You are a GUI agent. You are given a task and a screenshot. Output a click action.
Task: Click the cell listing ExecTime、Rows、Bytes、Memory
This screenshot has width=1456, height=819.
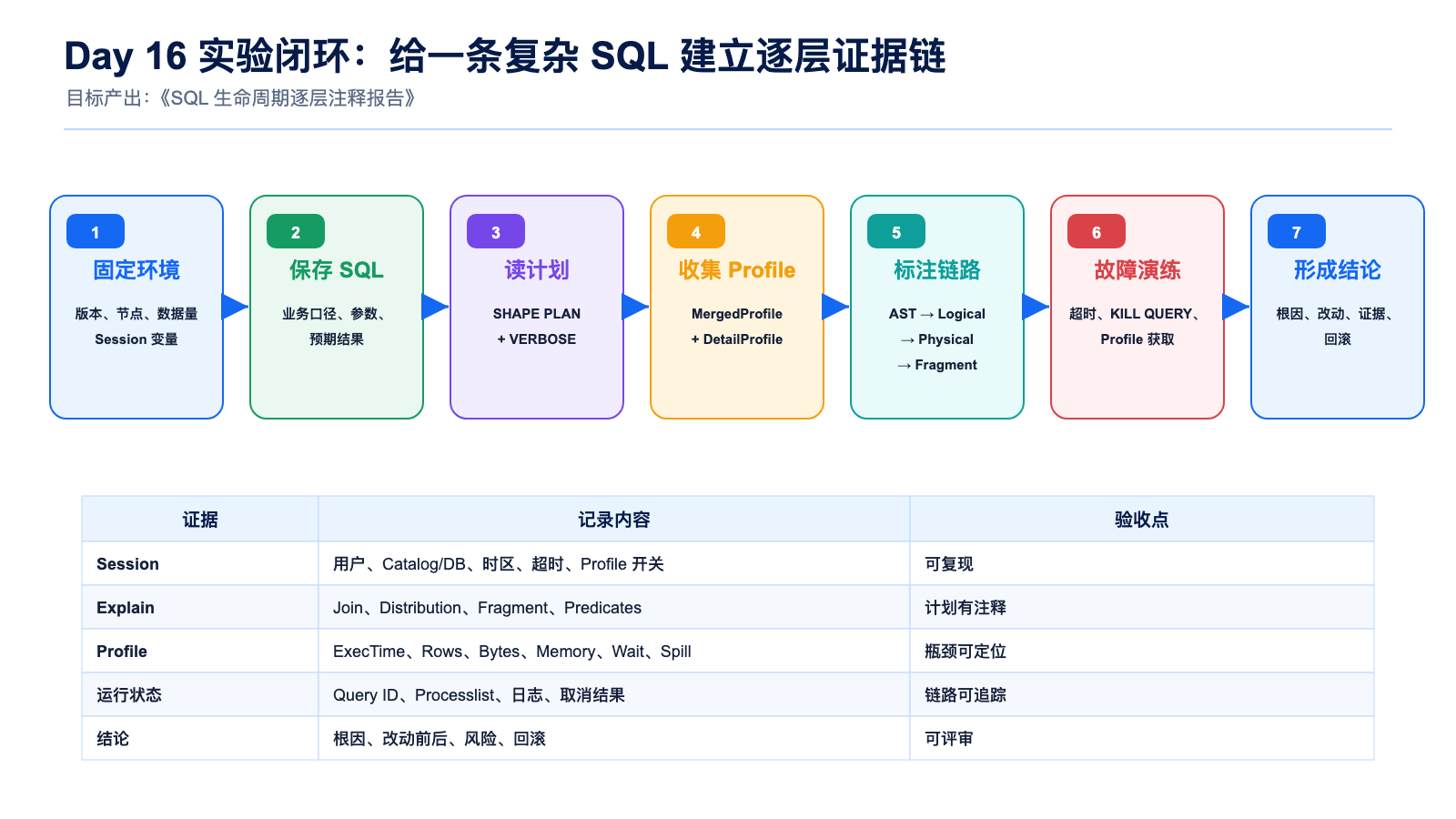[x=614, y=652]
